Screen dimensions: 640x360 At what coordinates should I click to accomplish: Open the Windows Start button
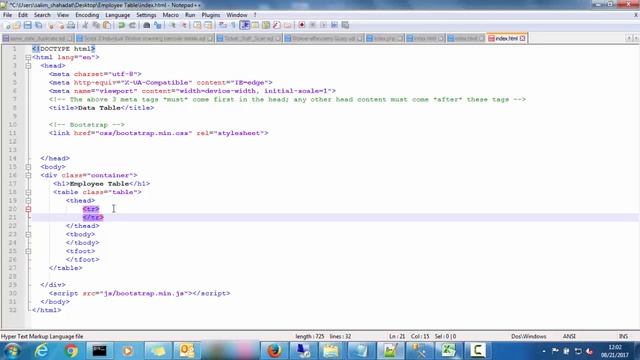pos(12,351)
